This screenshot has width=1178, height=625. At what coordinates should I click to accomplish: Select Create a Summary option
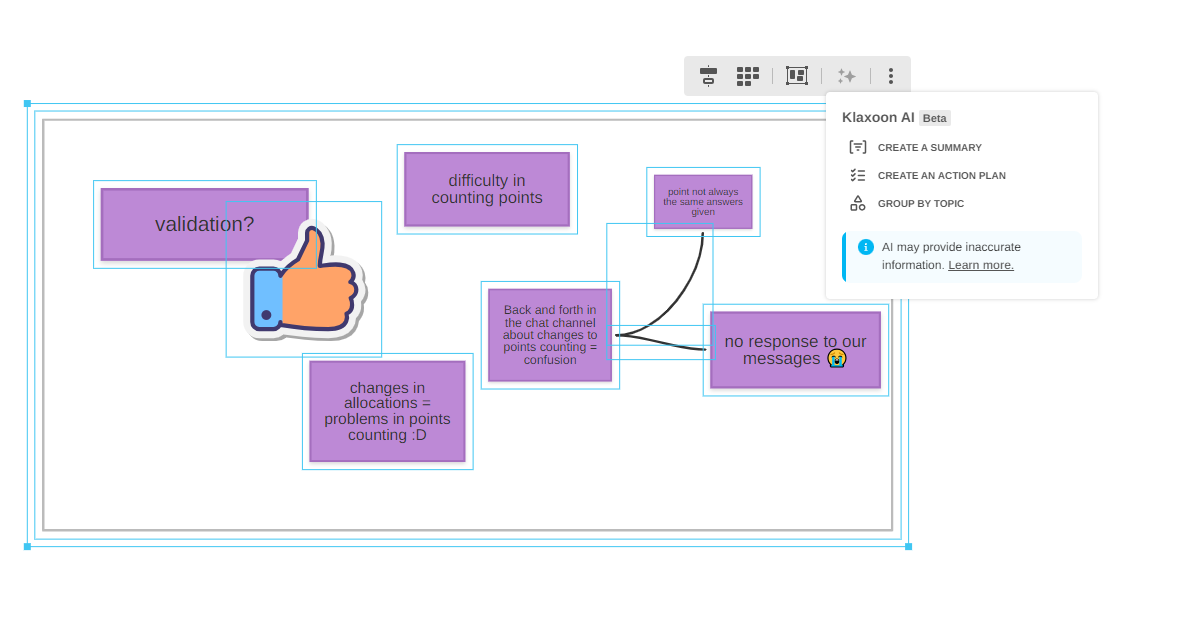(x=929, y=147)
